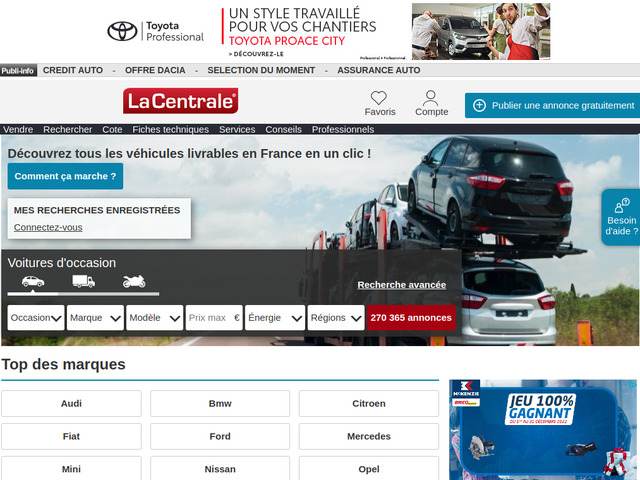Click the Prix max input field

coord(214,318)
